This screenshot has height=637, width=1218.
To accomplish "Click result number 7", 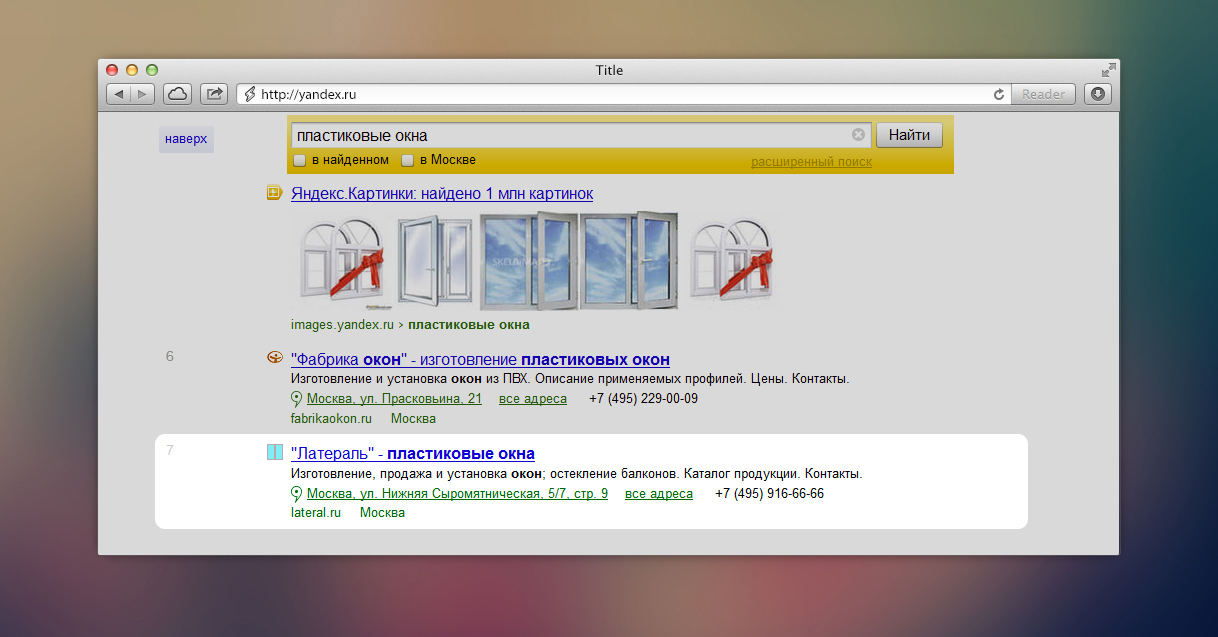I will click(170, 450).
